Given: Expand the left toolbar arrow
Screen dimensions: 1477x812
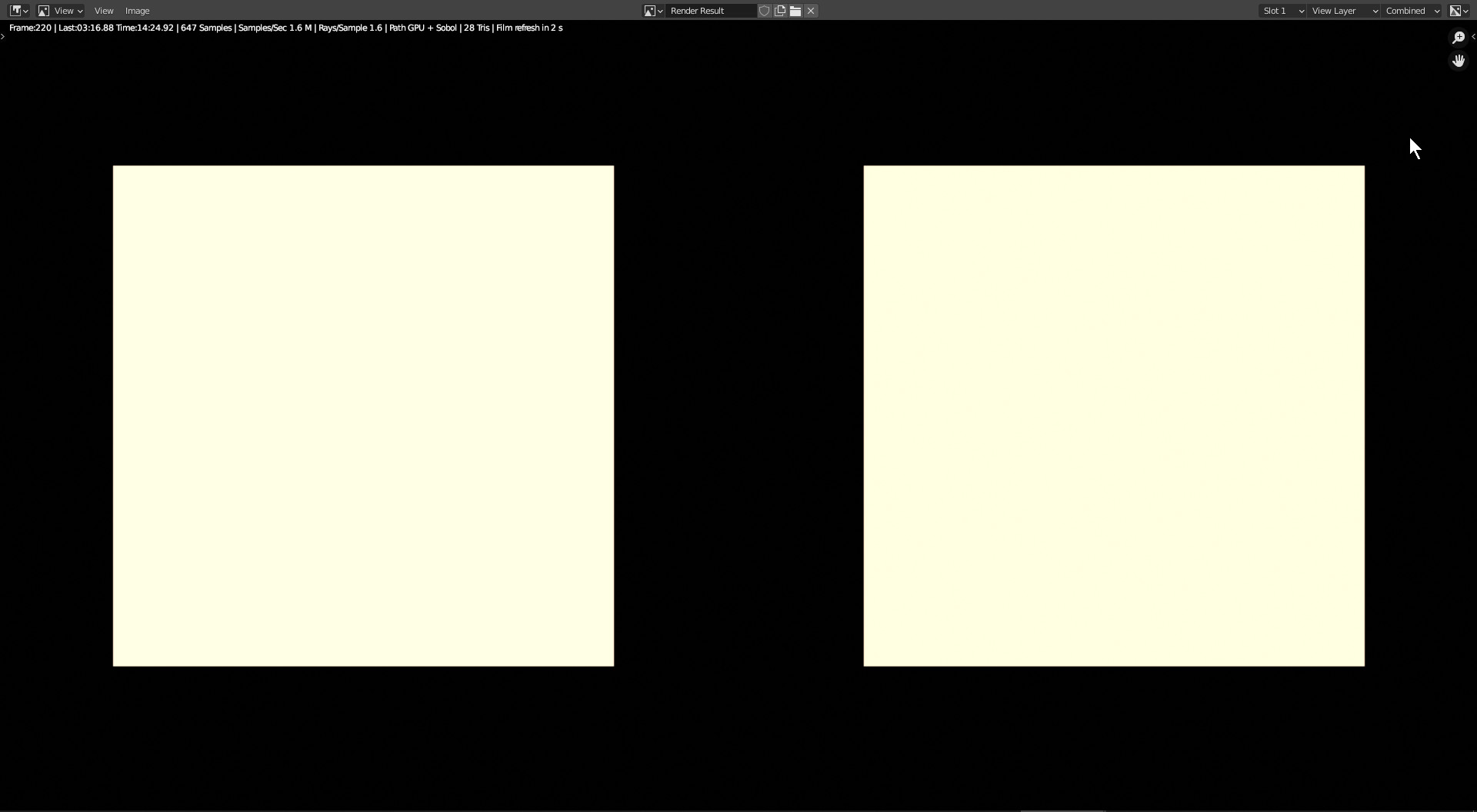Looking at the screenshot, I should [x=3, y=37].
